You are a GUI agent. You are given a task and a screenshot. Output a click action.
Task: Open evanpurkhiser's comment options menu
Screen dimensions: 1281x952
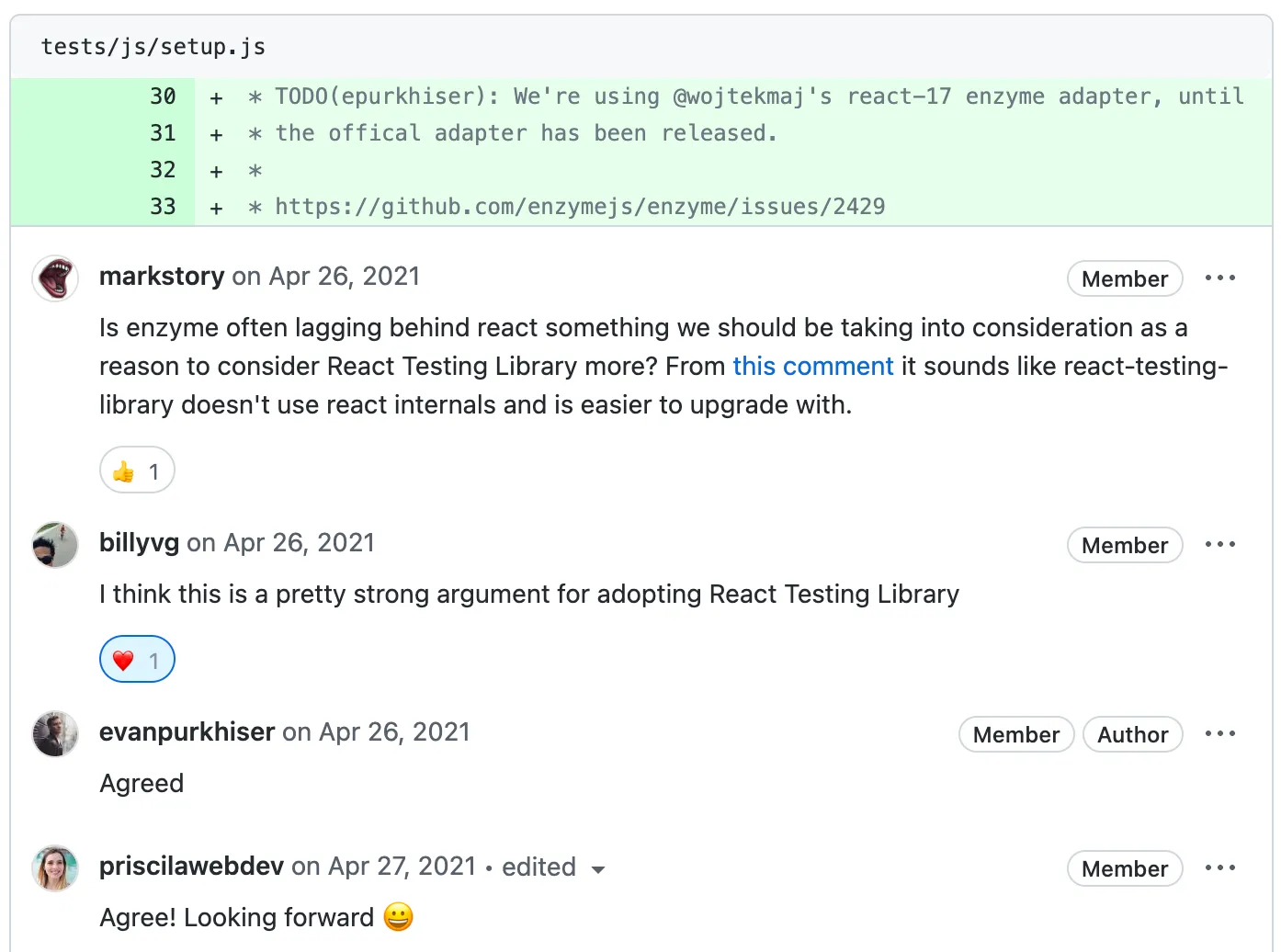(x=1219, y=732)
